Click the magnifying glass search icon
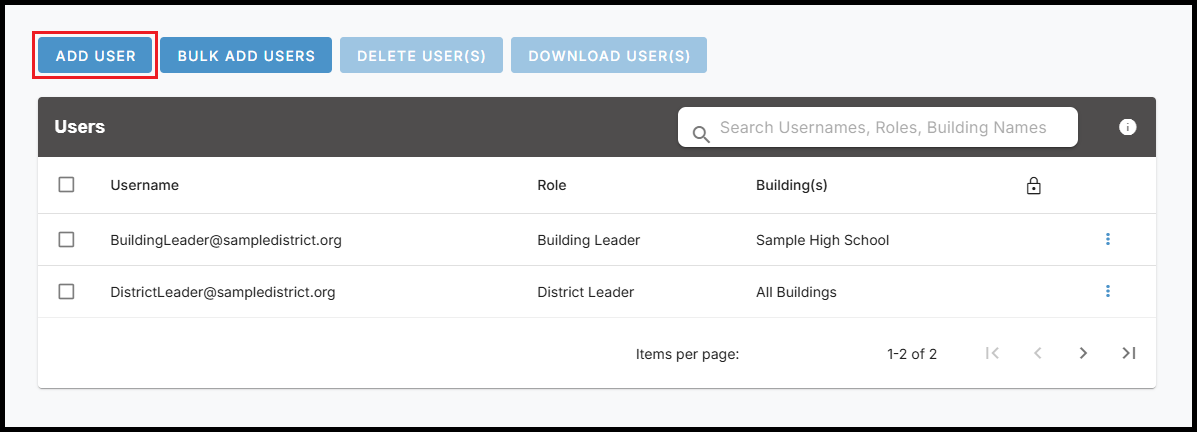1197x432 pixels. click(x=700, y=133)
